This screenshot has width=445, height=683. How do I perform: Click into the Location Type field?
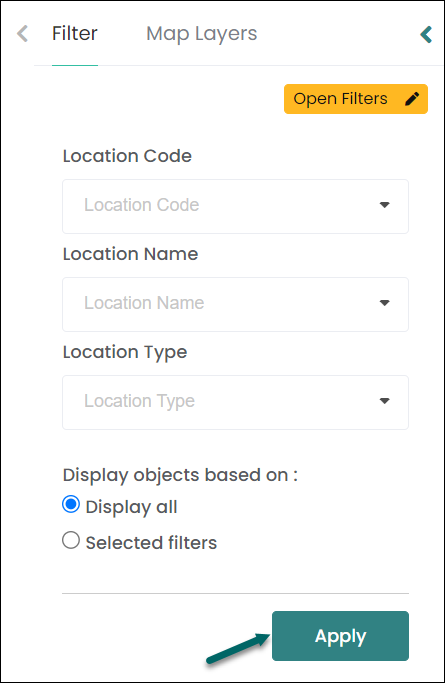tap(236, 402)
